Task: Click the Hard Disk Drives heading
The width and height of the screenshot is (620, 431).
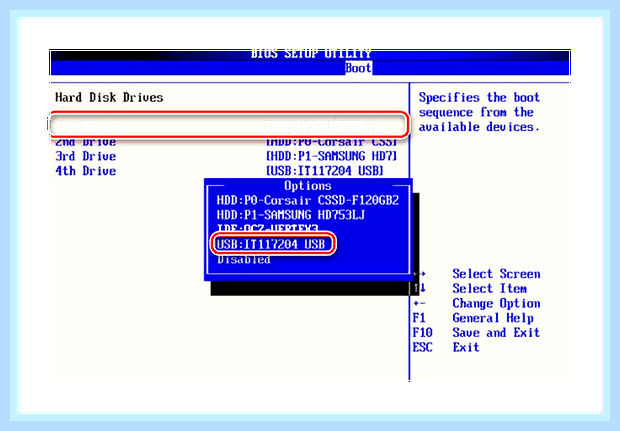Action: pyautogui.click(x=109, y=98)
